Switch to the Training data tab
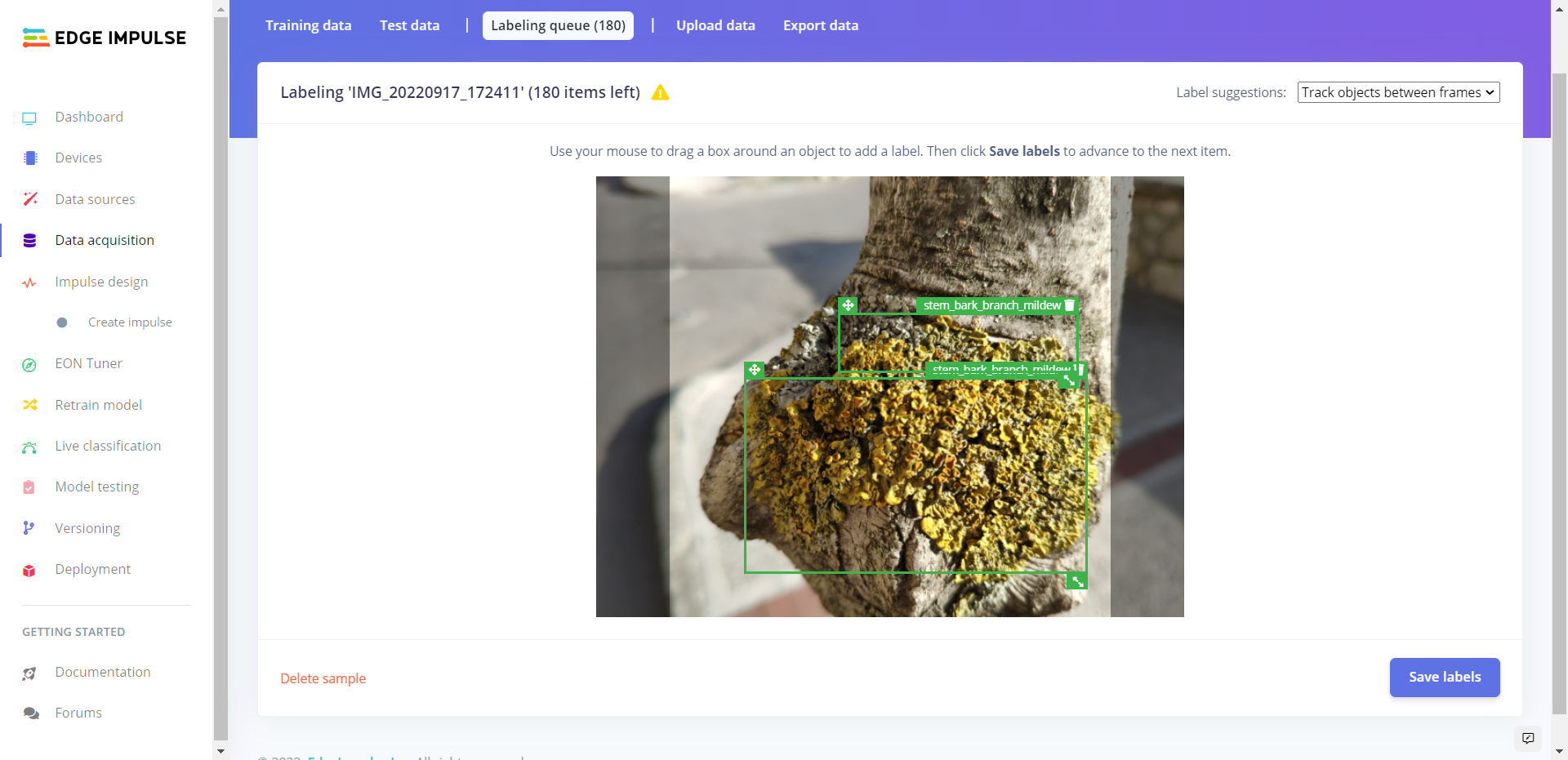Screen dimensions: 1568x760 pos(309,25)
